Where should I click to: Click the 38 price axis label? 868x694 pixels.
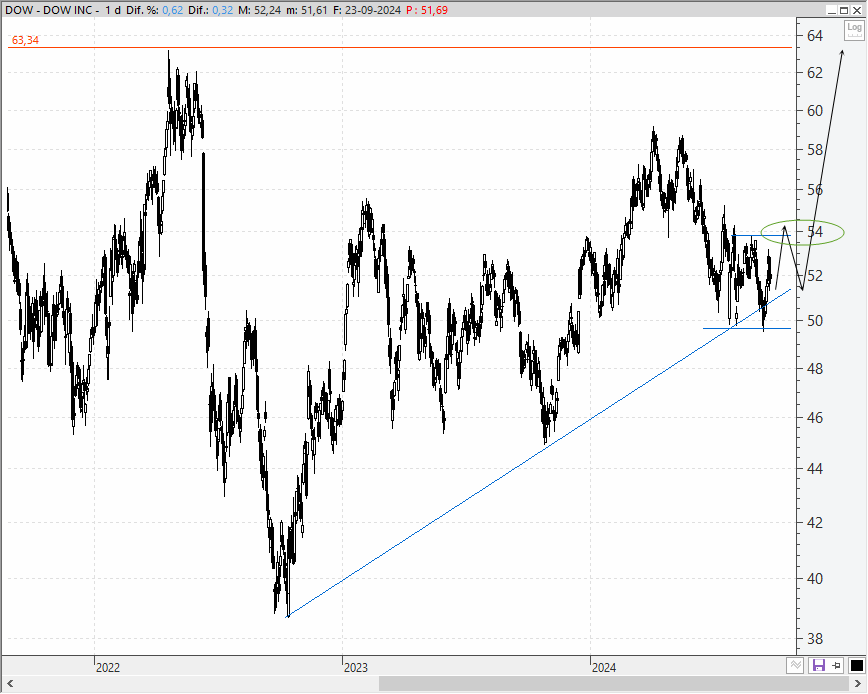(815, 639)
